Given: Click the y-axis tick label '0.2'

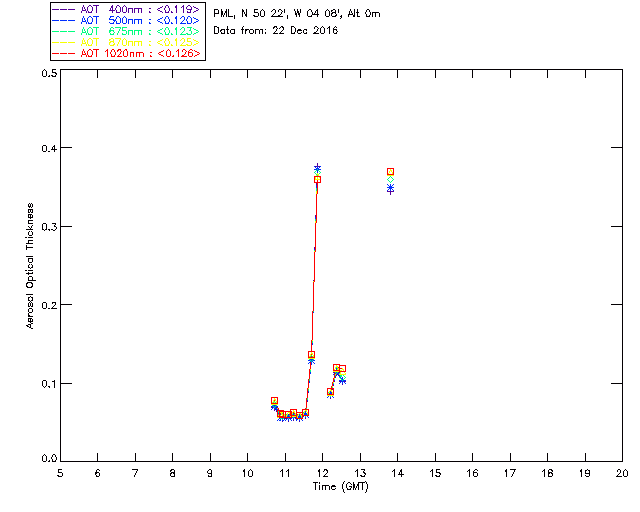Looking at the screenshot, I should pos(49,305).
